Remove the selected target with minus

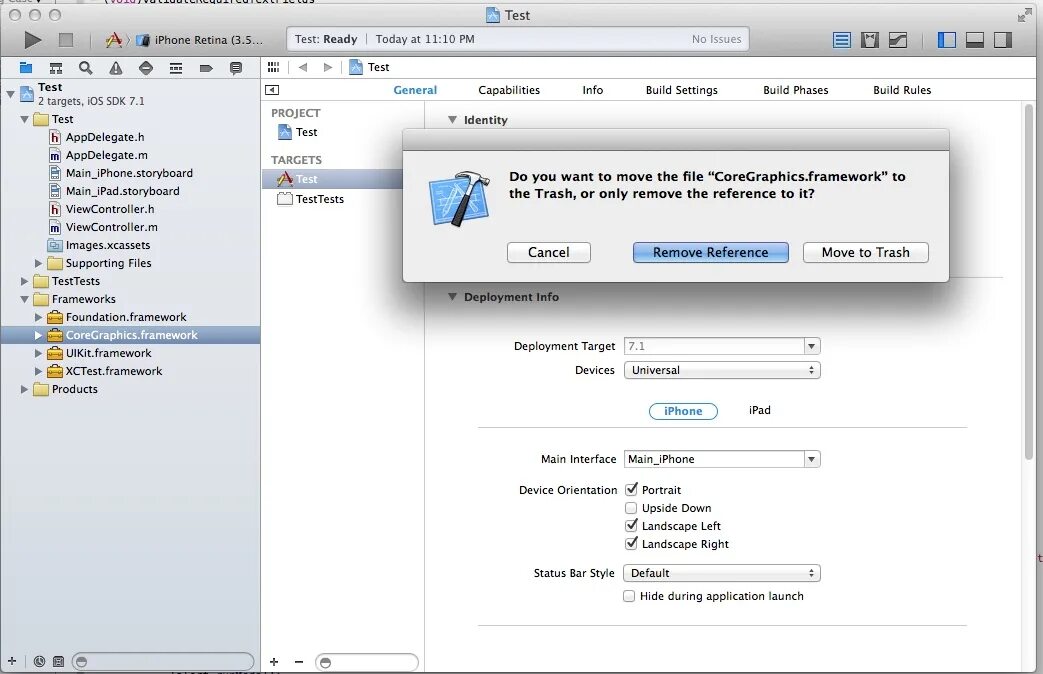coord(299,662)
